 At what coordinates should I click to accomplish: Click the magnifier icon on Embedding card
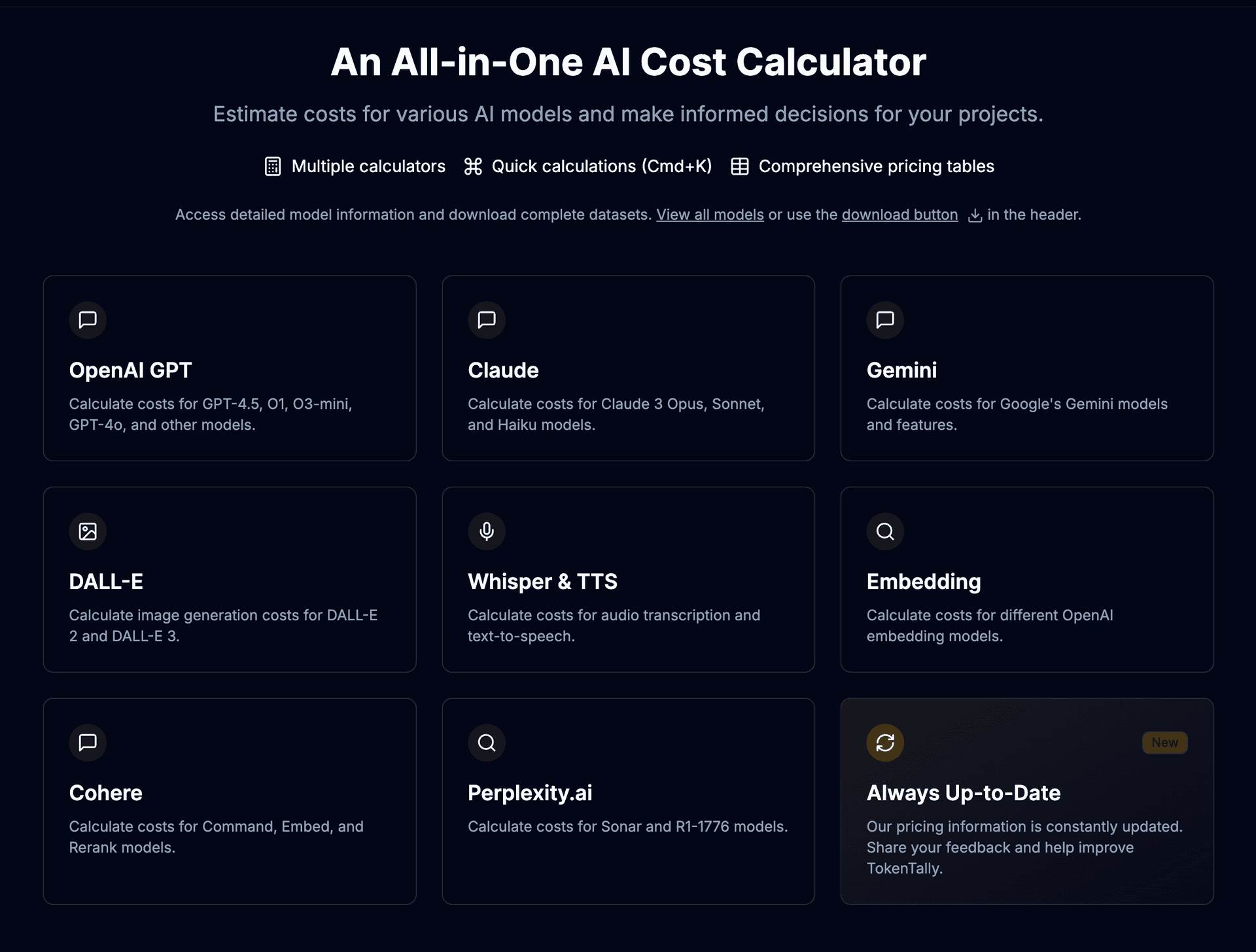tap(885, 531)
